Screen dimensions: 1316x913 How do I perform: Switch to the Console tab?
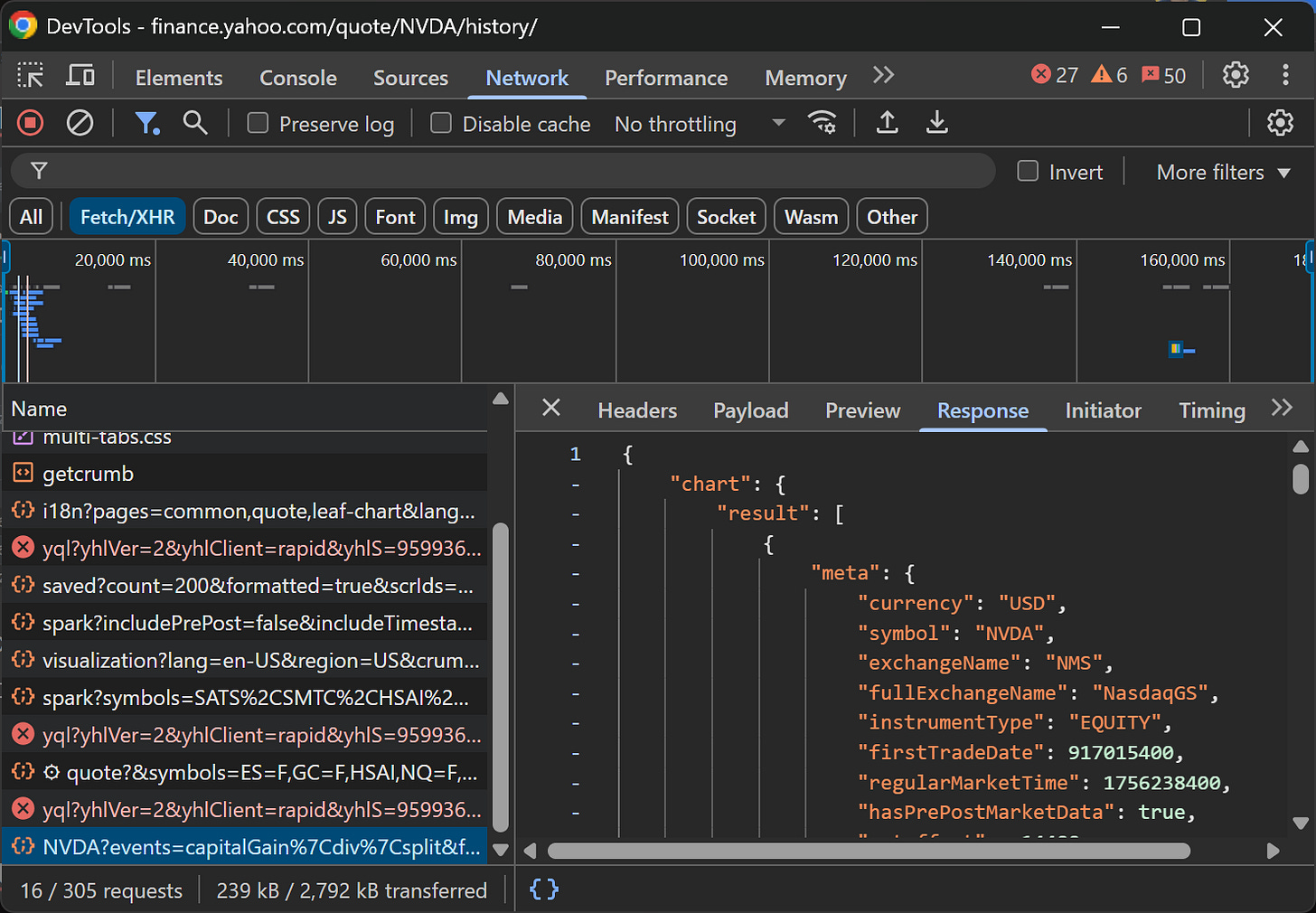pos(297,78)
